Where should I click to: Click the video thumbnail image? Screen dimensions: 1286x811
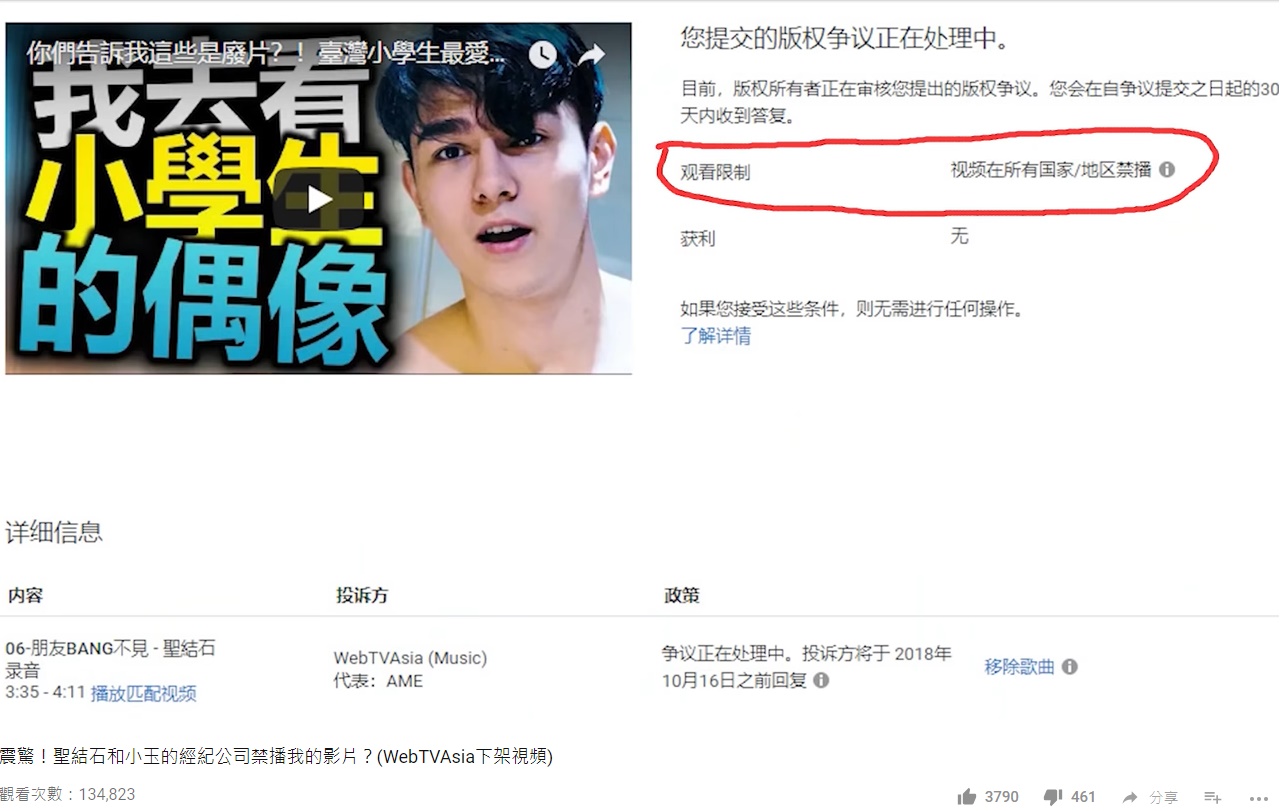tap(319, 198)
